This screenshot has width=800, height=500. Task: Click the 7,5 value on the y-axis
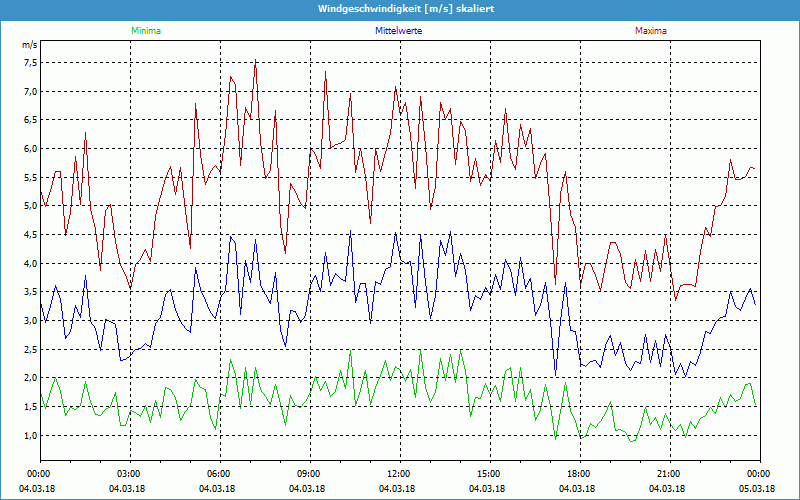[x=29, y=62]
